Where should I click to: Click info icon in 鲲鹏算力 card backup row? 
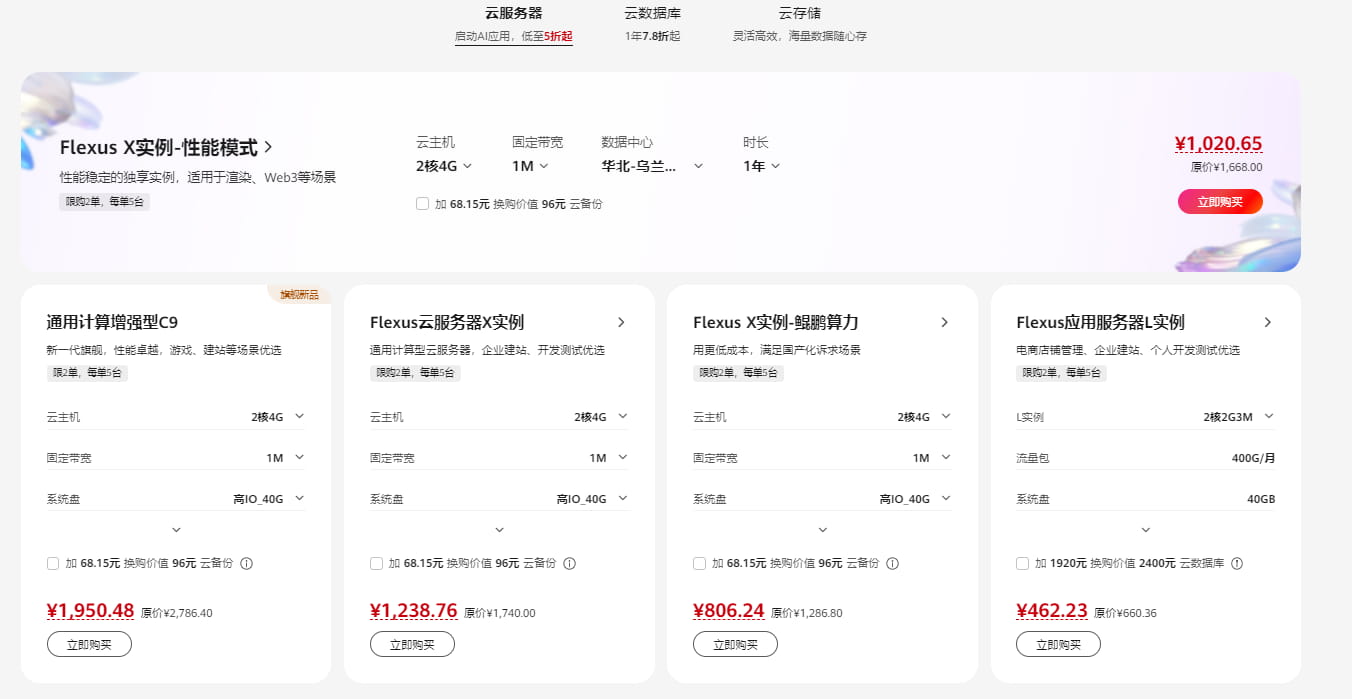pyautogui.click(x=893, y=563)
